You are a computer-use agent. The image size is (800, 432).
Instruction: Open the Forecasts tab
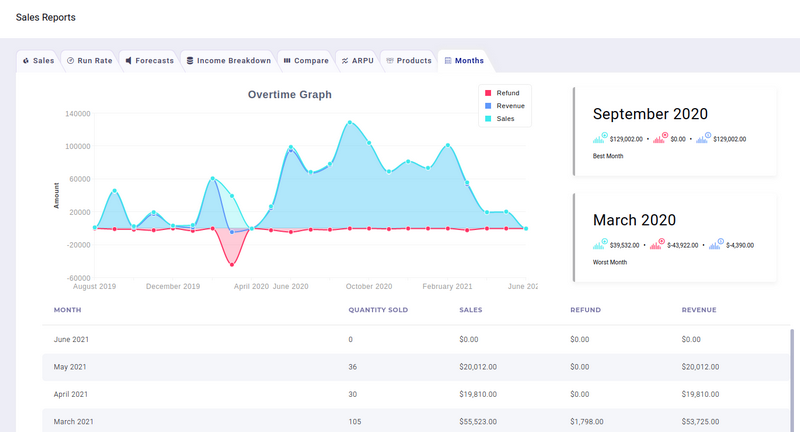tap(149, 61)
